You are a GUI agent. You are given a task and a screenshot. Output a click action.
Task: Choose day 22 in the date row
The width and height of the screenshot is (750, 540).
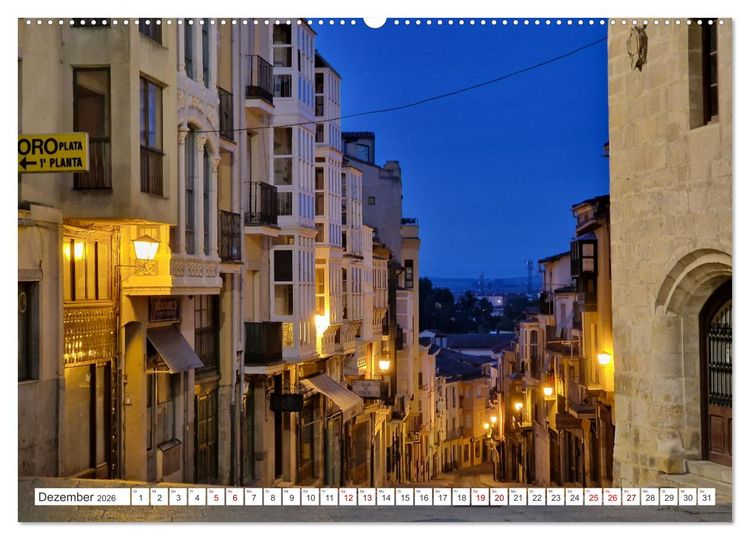(537, 497)
